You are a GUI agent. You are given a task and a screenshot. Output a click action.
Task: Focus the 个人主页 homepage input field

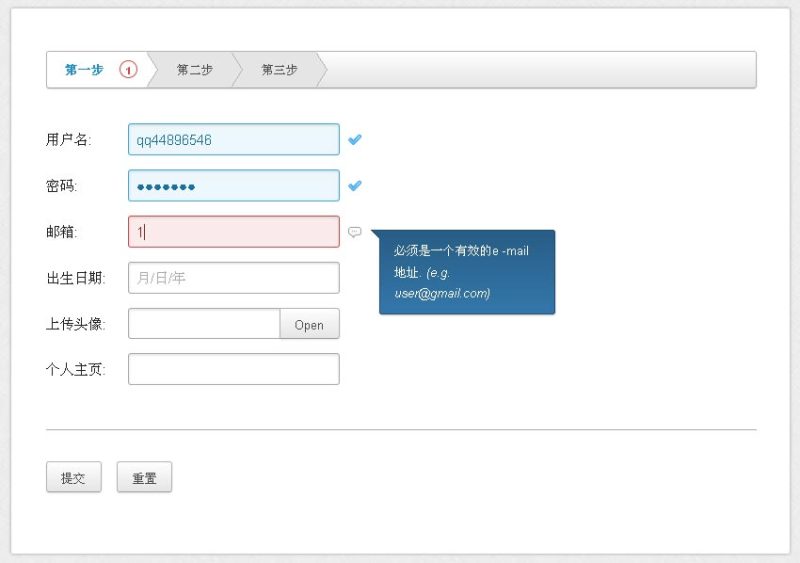[233, 369]
